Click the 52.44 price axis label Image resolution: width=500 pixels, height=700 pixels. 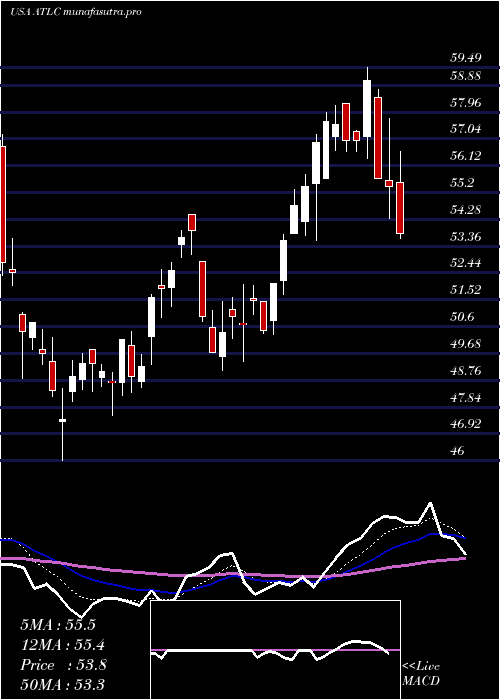coord(465,263)
